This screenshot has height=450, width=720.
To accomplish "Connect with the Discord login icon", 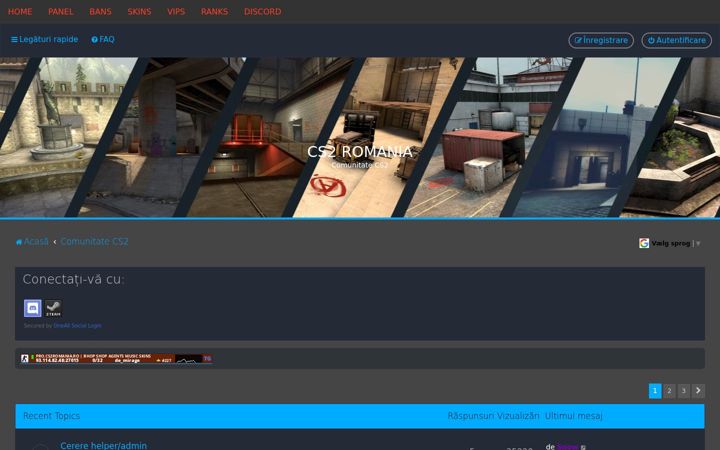I will pyautogui.click(x=33, y=308).
